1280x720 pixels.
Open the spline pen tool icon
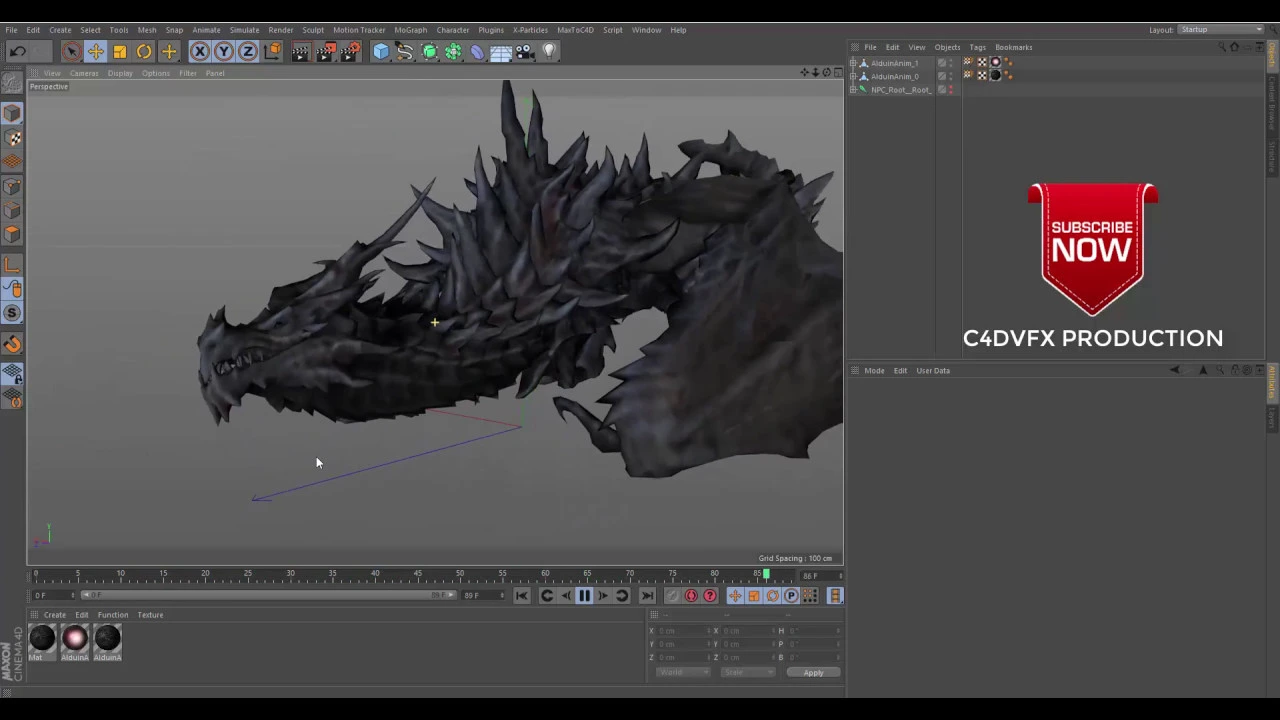[405, 52]
